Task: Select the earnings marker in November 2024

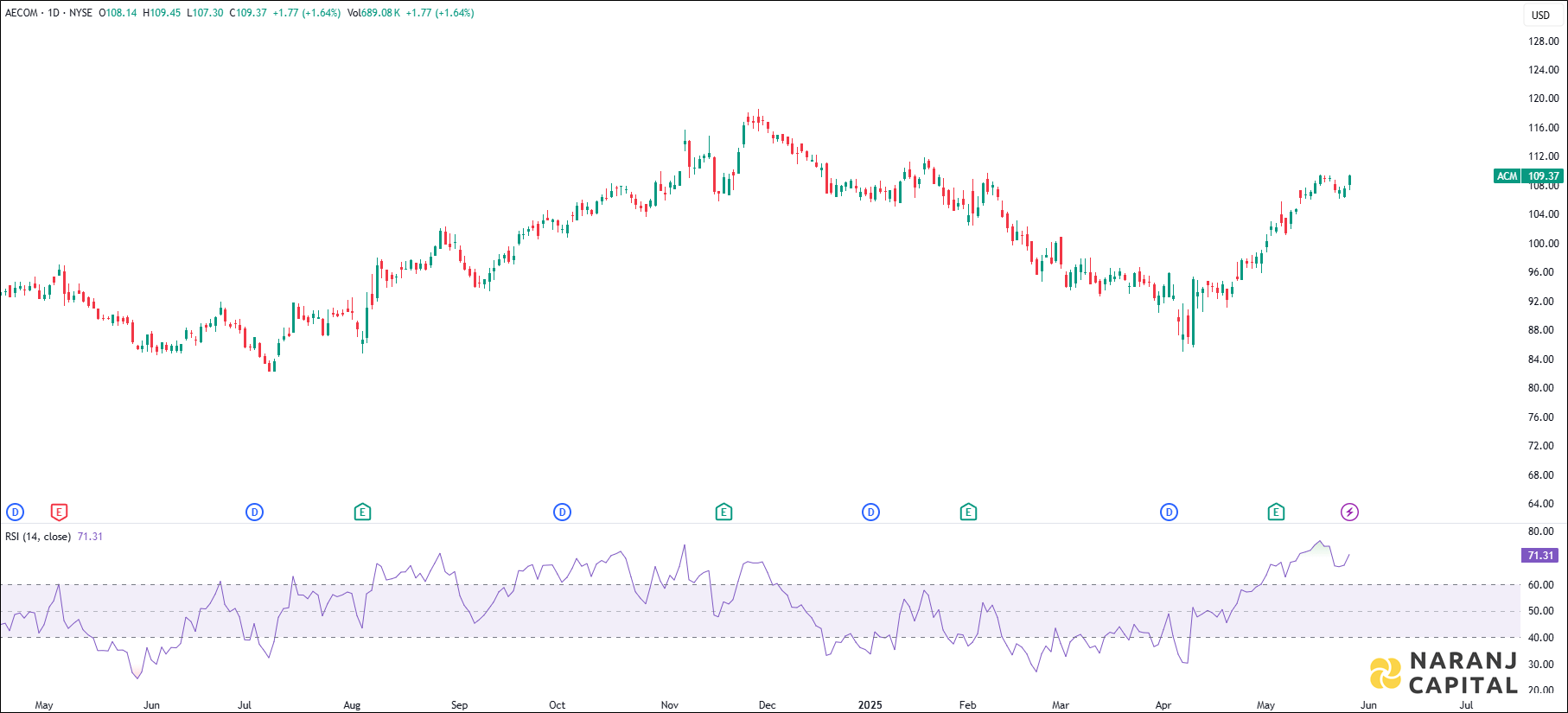Action: point(723,512)
